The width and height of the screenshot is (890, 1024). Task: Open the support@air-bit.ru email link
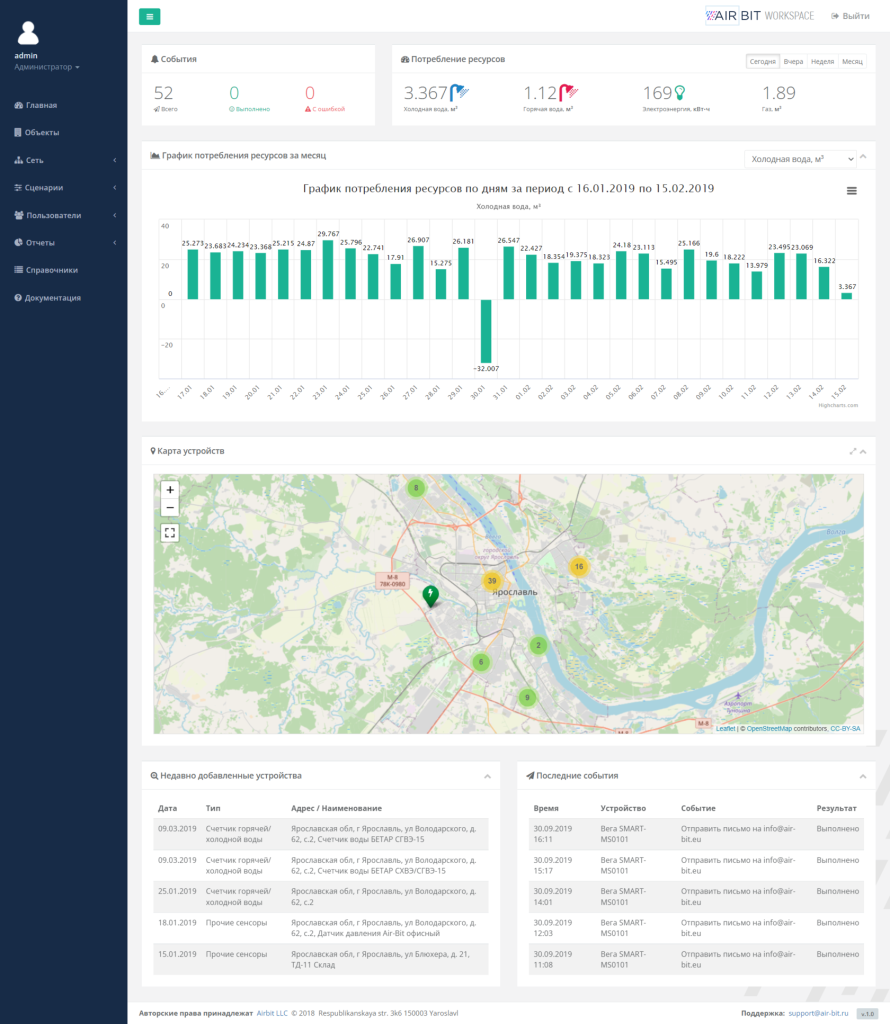pos(816,1013)
